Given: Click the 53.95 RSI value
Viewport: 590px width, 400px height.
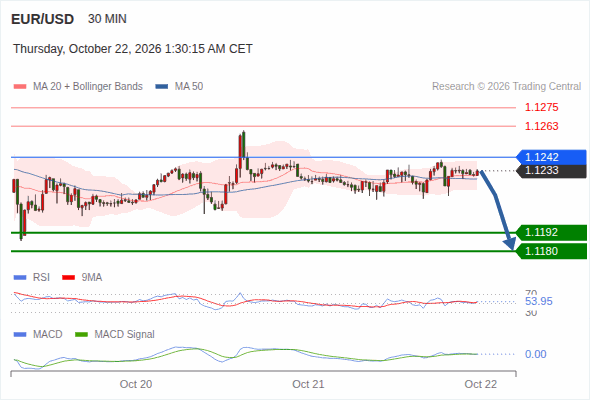Looking at the screenshot, I should click(539, 302).
